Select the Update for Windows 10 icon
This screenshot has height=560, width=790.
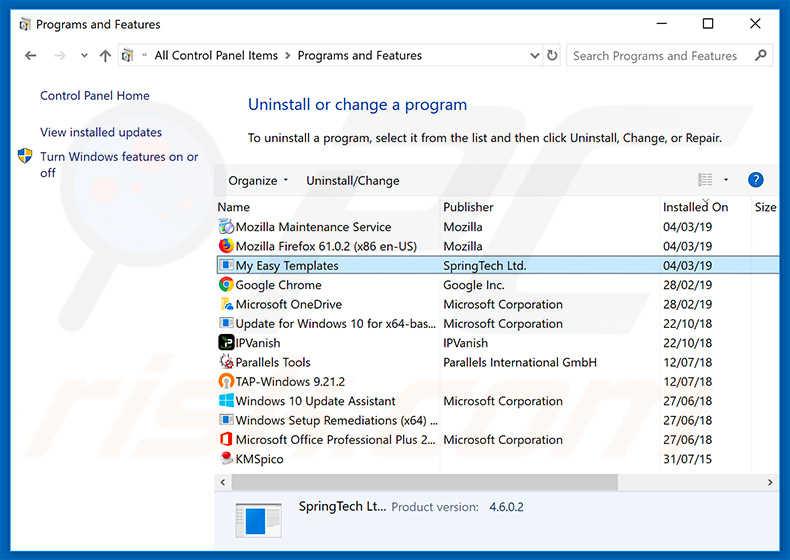point(226,323)
